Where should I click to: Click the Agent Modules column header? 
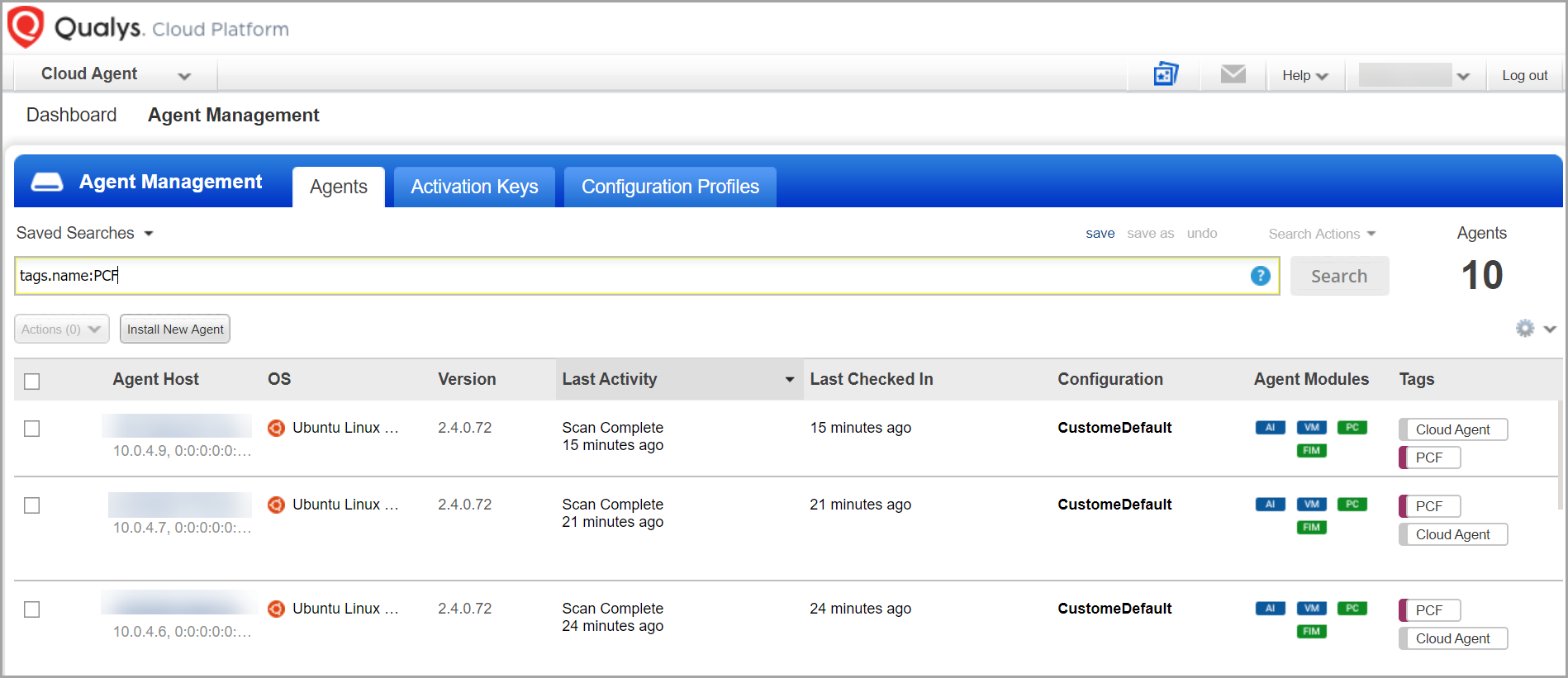coord(1311,379)
